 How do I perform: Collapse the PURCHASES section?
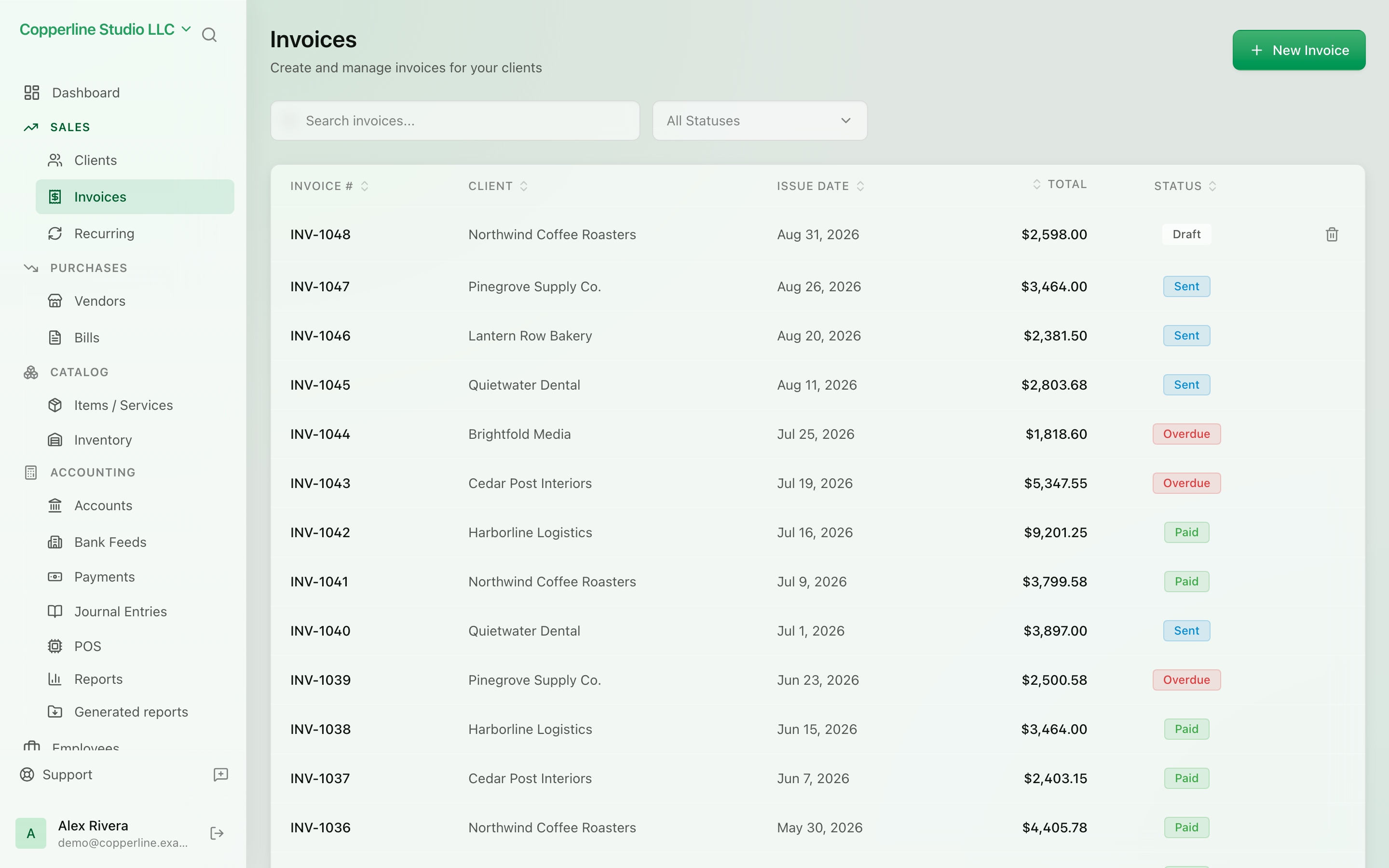tap(88, 268)
